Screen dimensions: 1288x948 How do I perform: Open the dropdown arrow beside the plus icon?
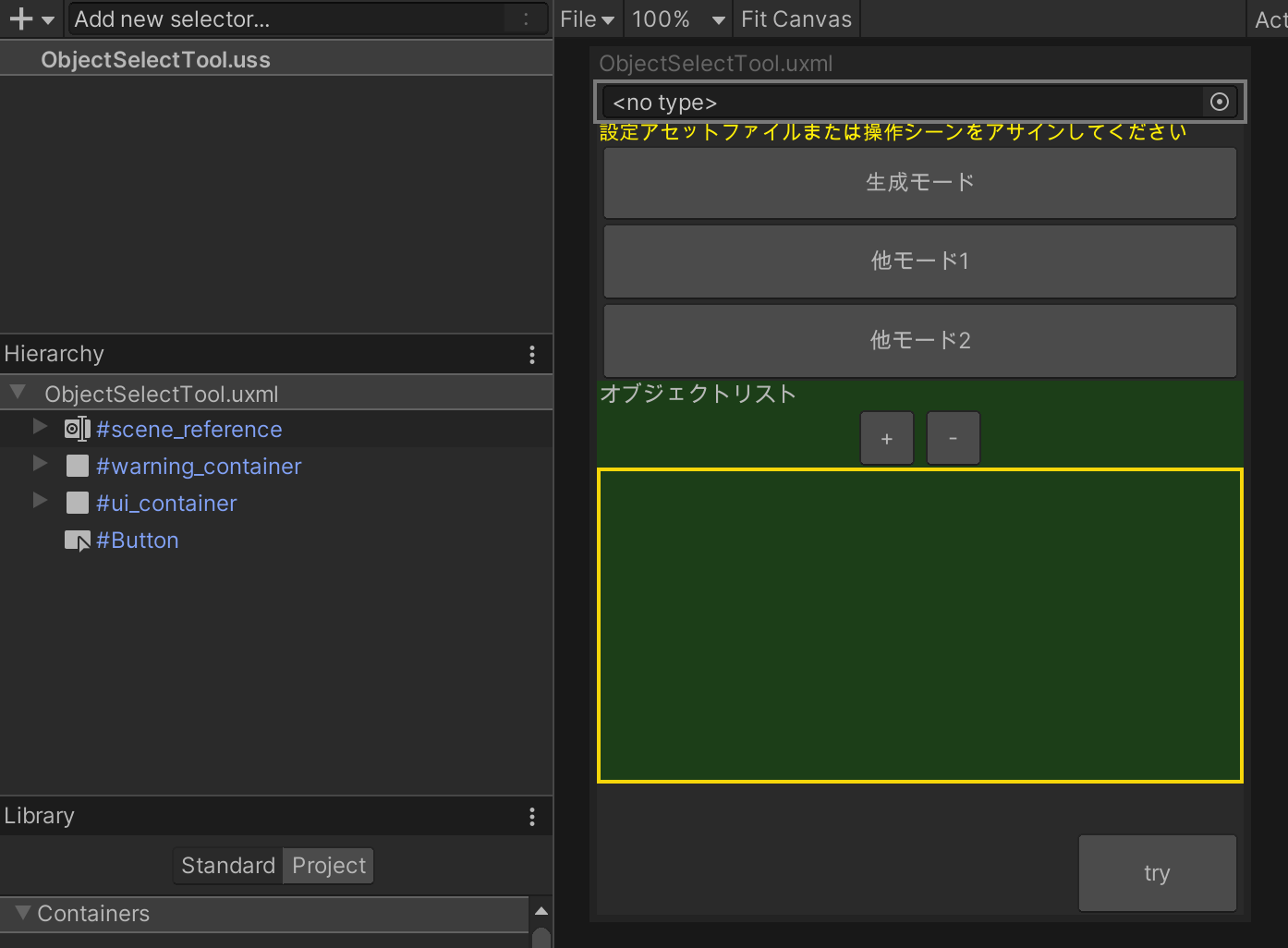tap(49, 20)
